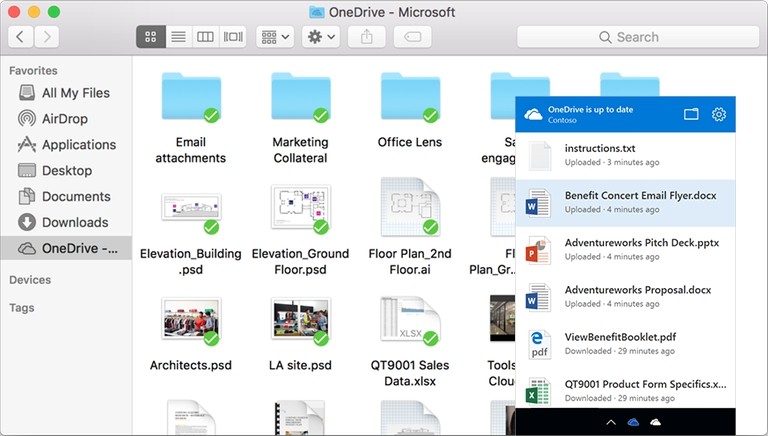Click the blue OneDrive tray icon
The image size is (768, 436).
(633, 422)
